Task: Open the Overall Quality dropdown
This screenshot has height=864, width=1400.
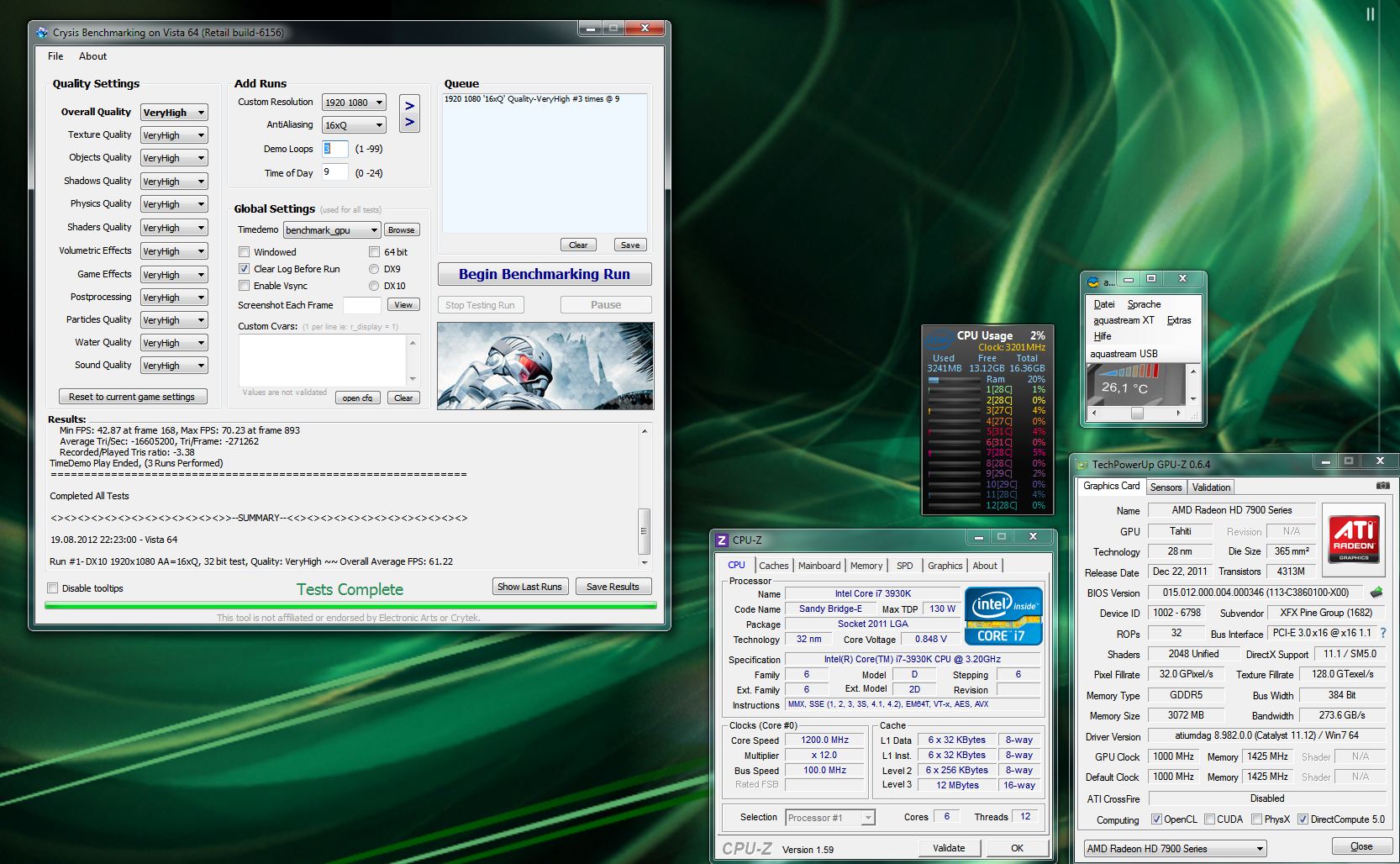Action: pos(174,113)
